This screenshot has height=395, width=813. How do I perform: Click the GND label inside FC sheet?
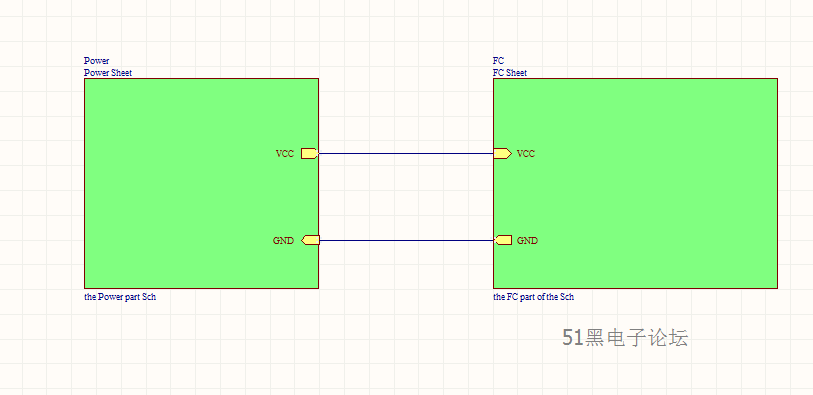tap(527, 241)
